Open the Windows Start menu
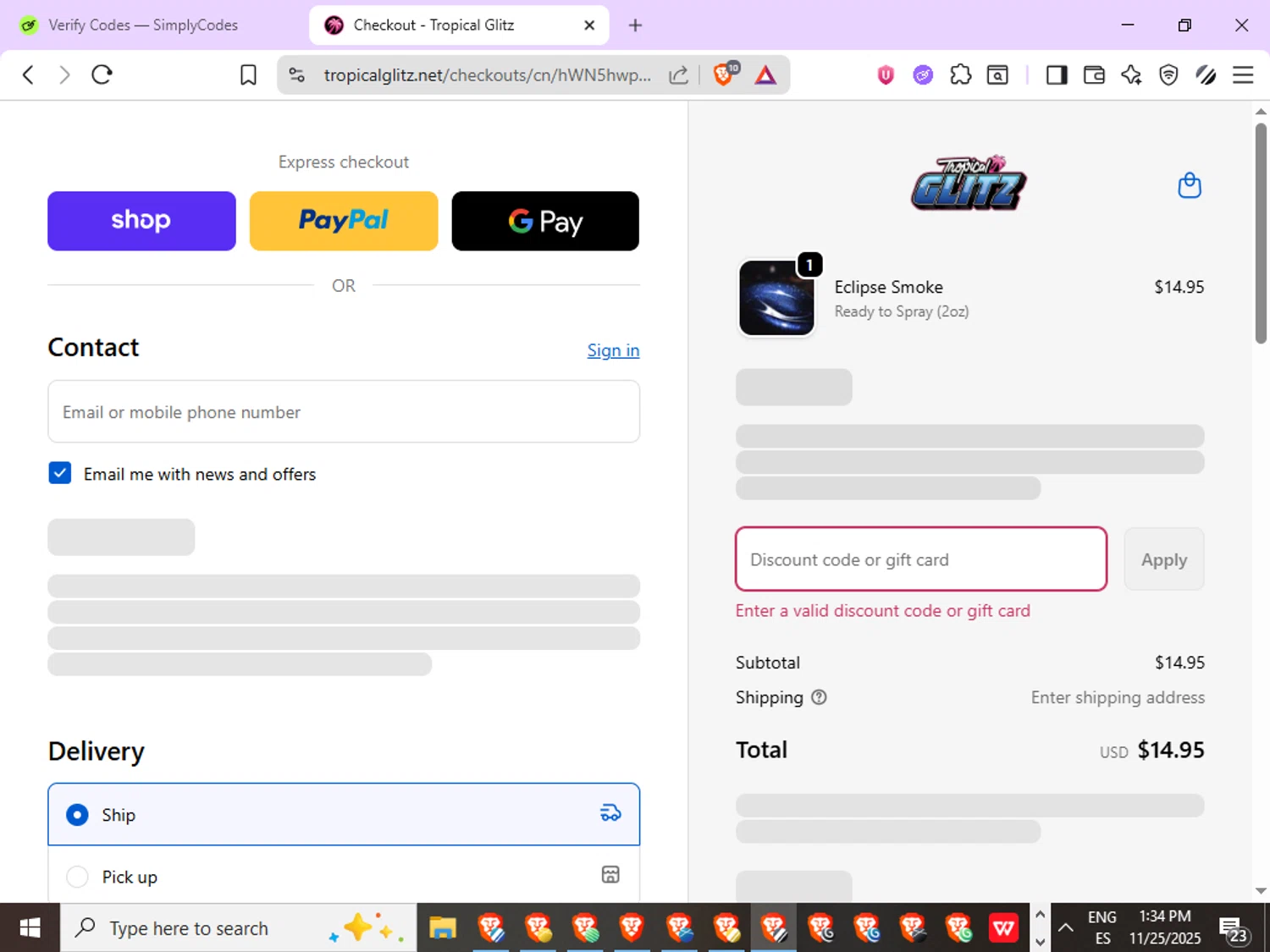 pos(30,928)
